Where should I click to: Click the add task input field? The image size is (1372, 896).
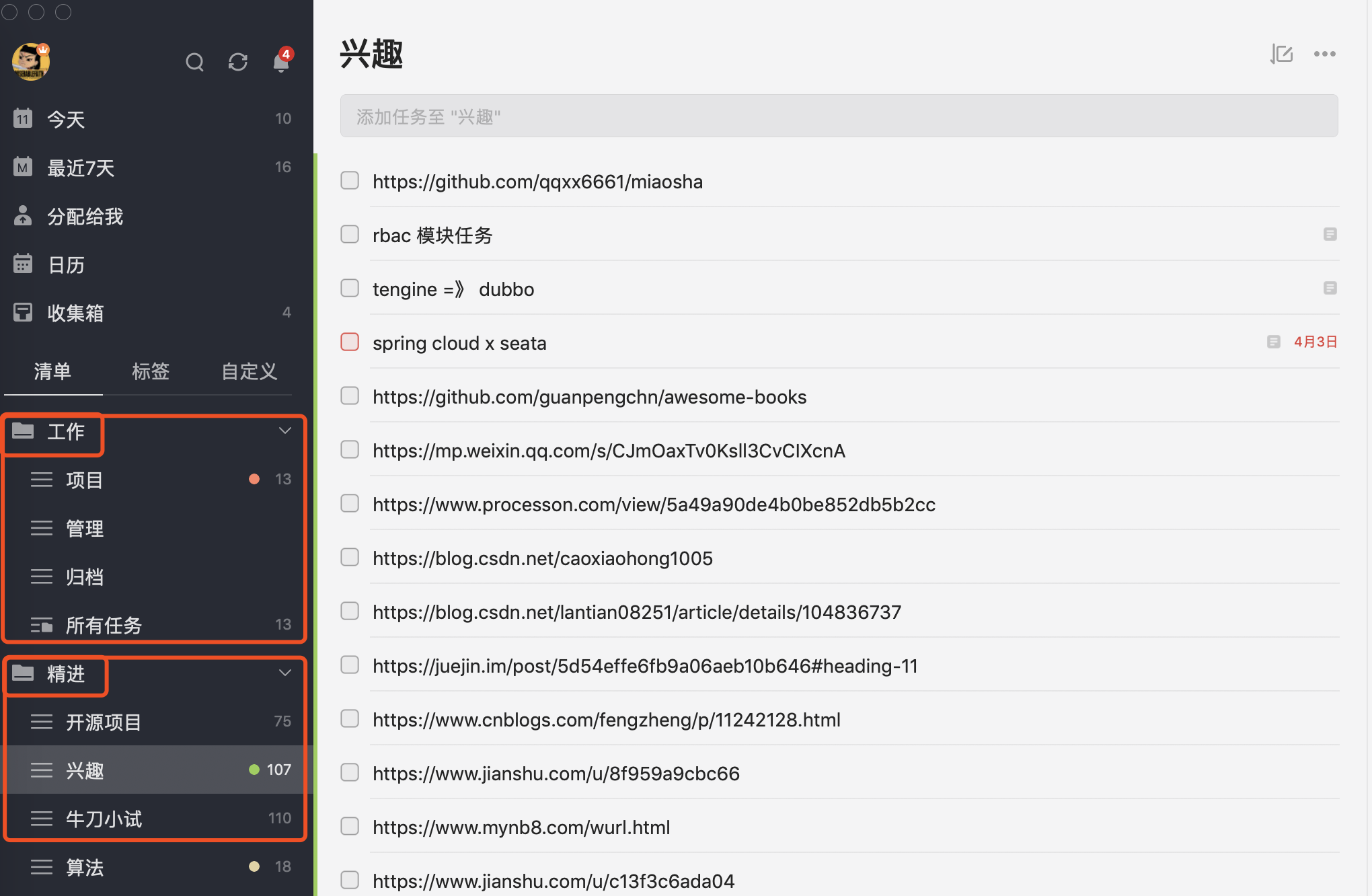838,116
